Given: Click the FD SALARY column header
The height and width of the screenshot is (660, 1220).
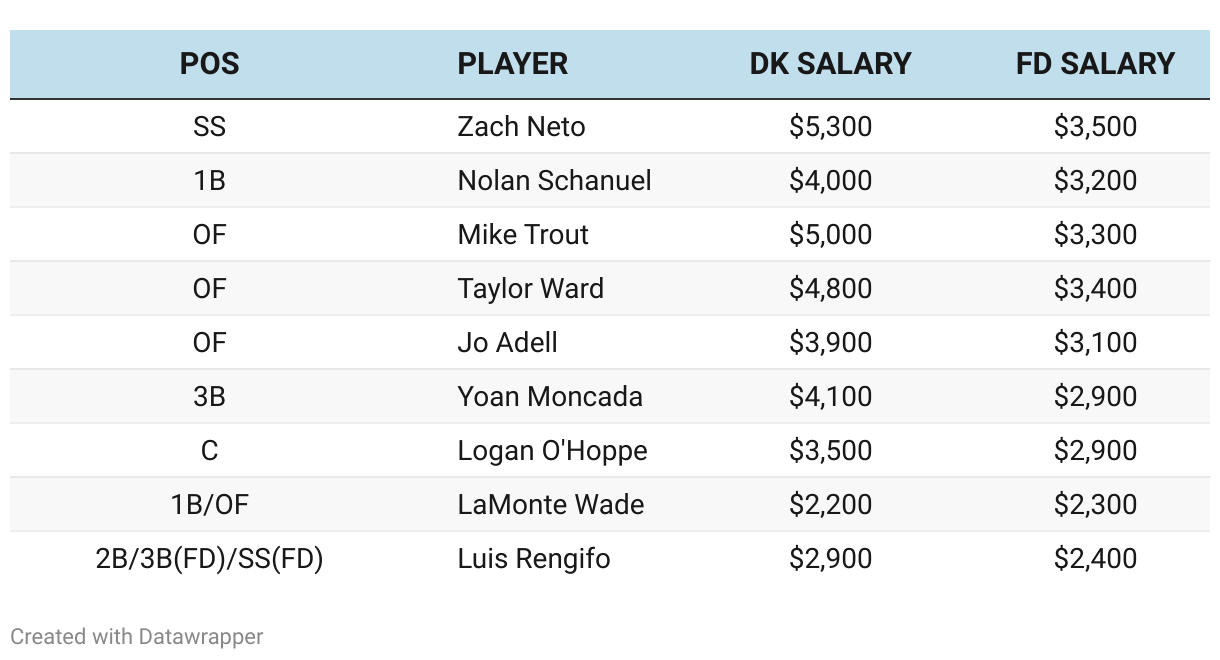Looking at the screenshot, I should pyautogui.click(x=1095, y=64).
